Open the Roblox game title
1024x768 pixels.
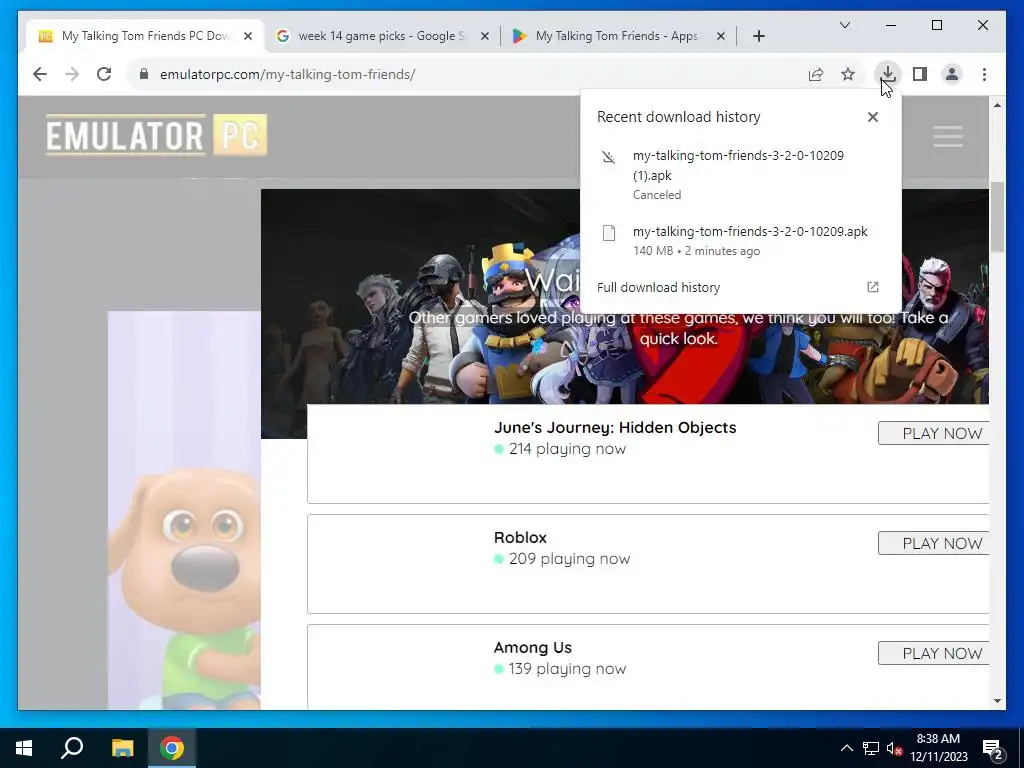pyautogui.click(x=520, y=537)
